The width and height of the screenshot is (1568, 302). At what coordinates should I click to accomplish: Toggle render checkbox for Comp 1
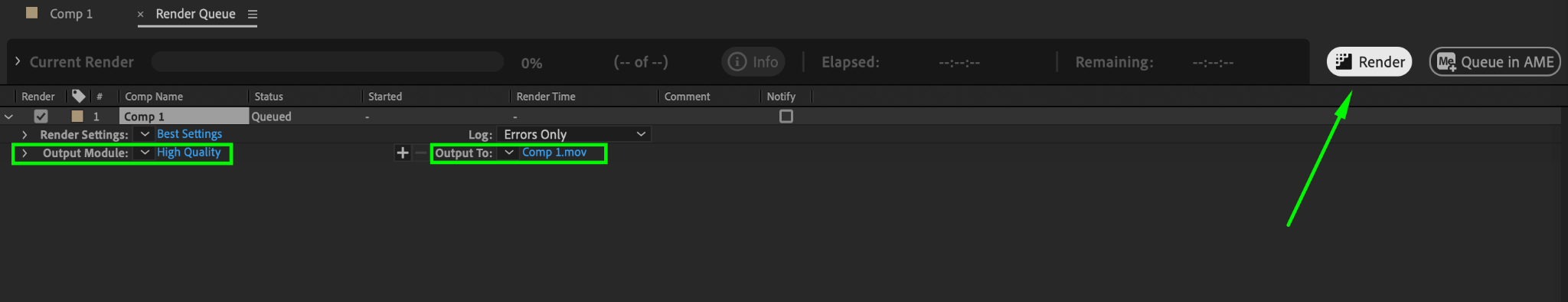pos(41,117)
